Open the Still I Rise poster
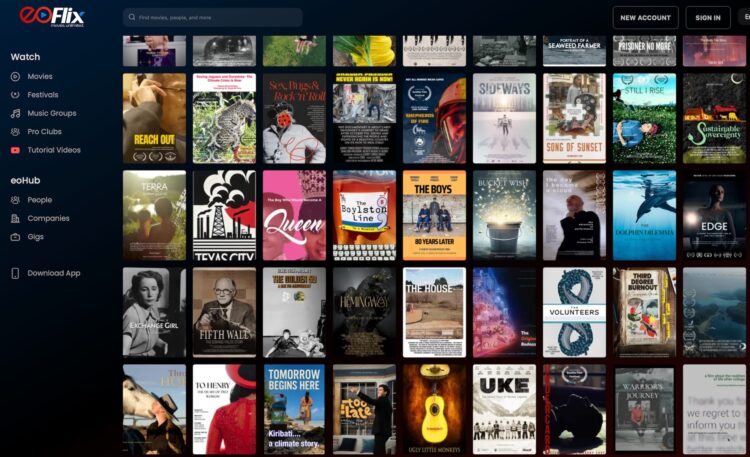Viewport: 750px width, 457px height. click(644, 118)
